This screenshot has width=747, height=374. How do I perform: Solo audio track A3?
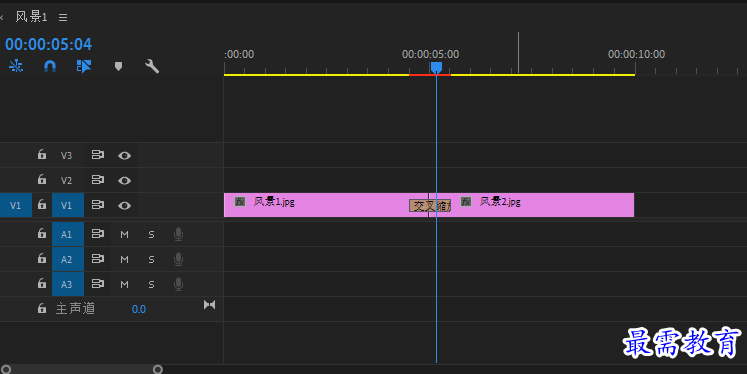pos(151,284)
